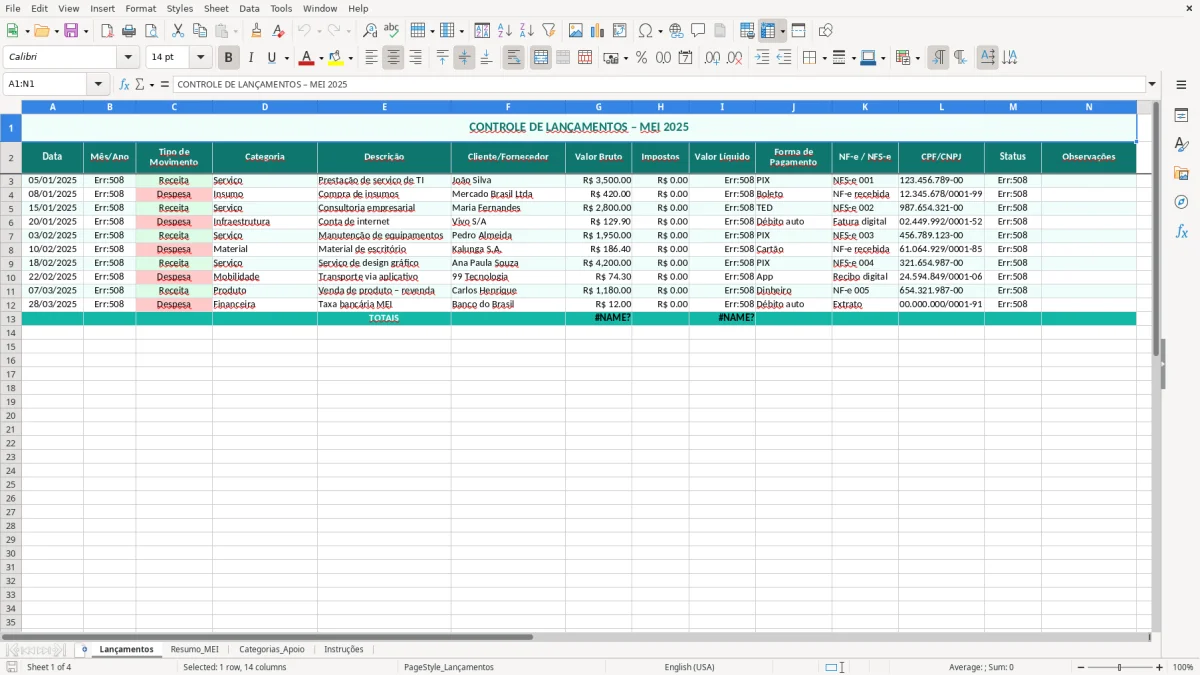The height and width of the screenshot is (675, 1200).
Task: Open the sidebar Gallery
Action: [1181, 173]
